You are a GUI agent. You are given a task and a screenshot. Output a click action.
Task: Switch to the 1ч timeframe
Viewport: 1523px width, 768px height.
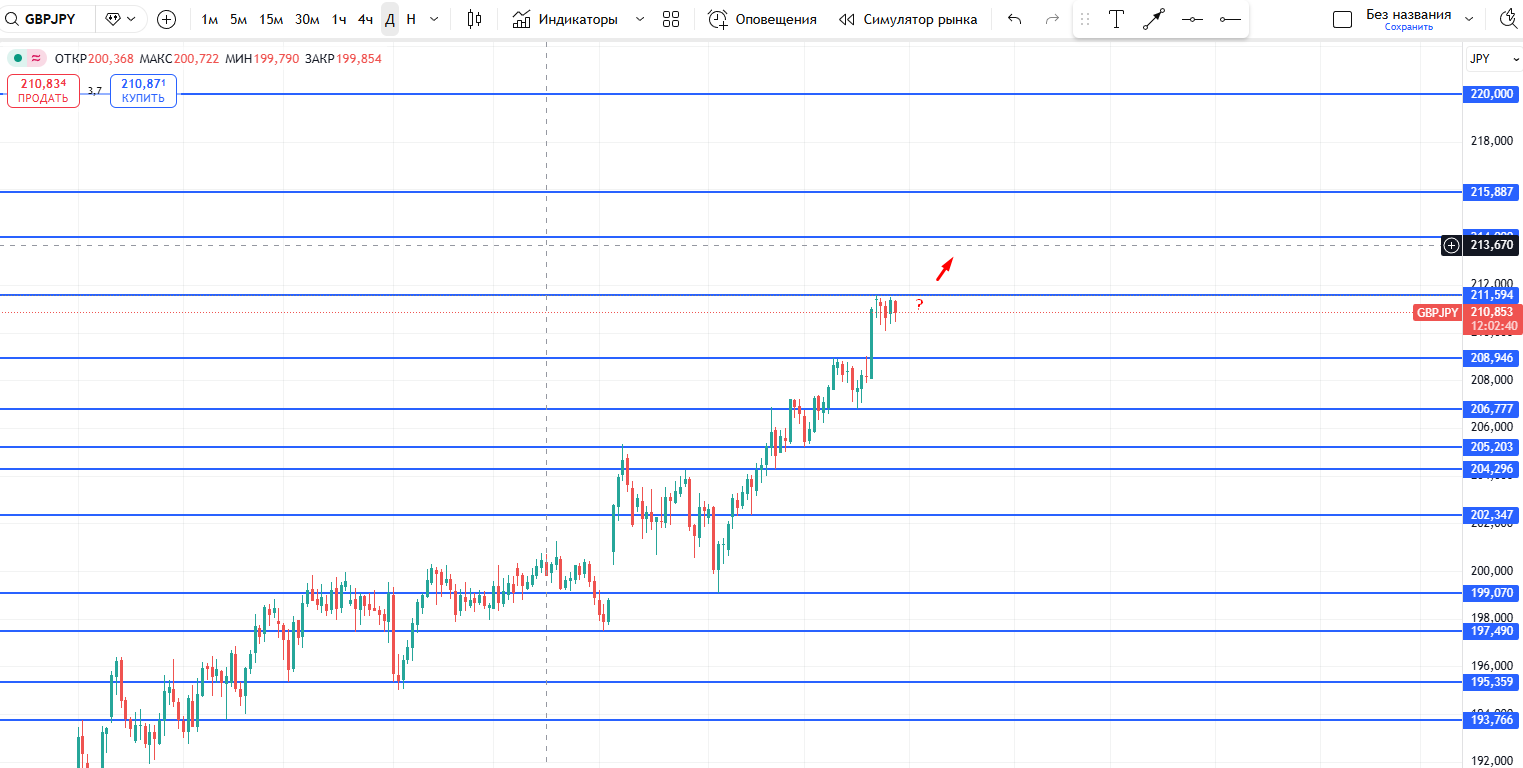339,19
